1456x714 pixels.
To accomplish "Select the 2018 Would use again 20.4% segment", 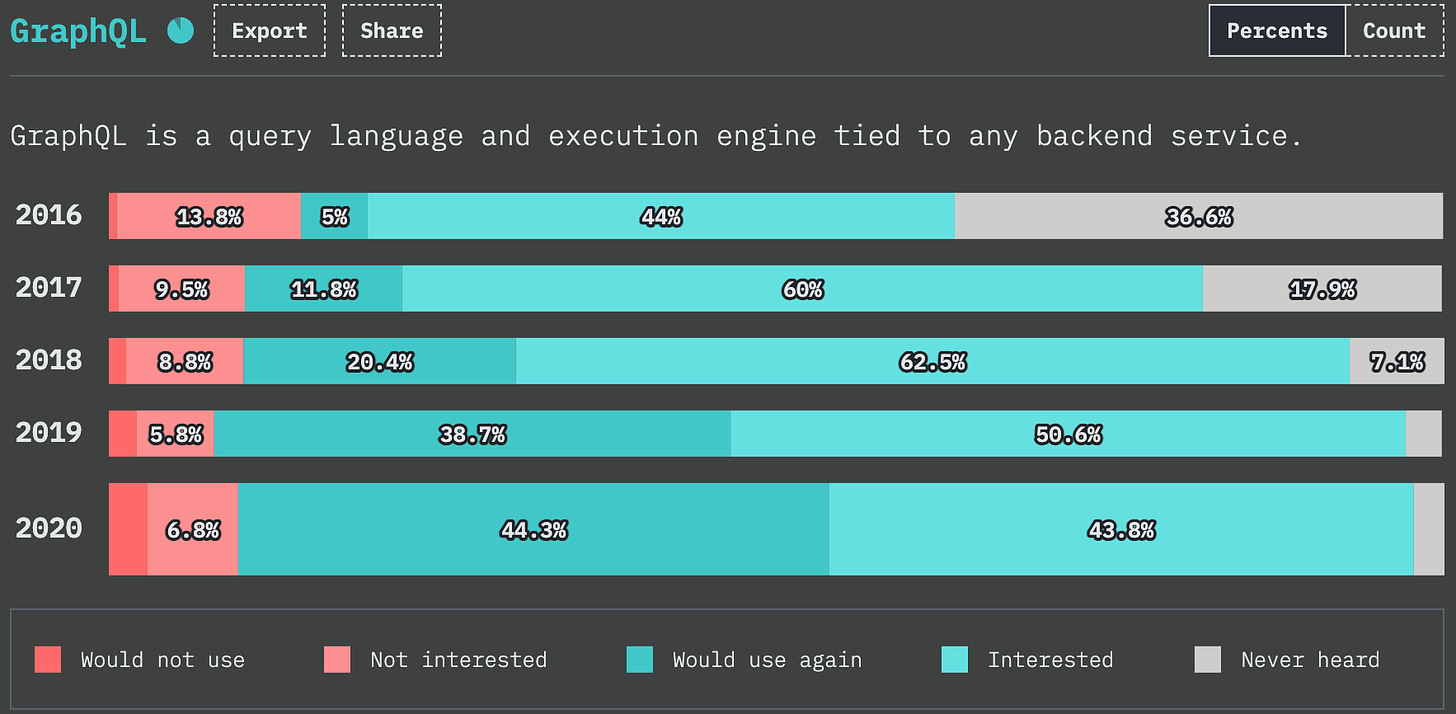I will click(380, 361).
